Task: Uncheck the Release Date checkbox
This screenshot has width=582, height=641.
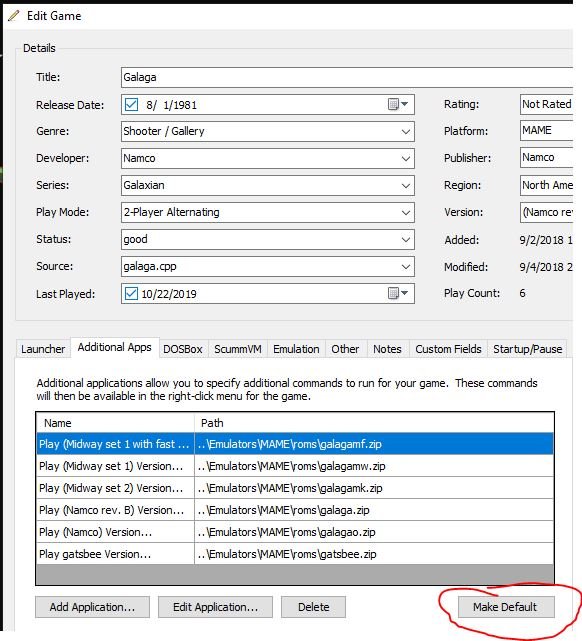Action: [x=131, y=104]
